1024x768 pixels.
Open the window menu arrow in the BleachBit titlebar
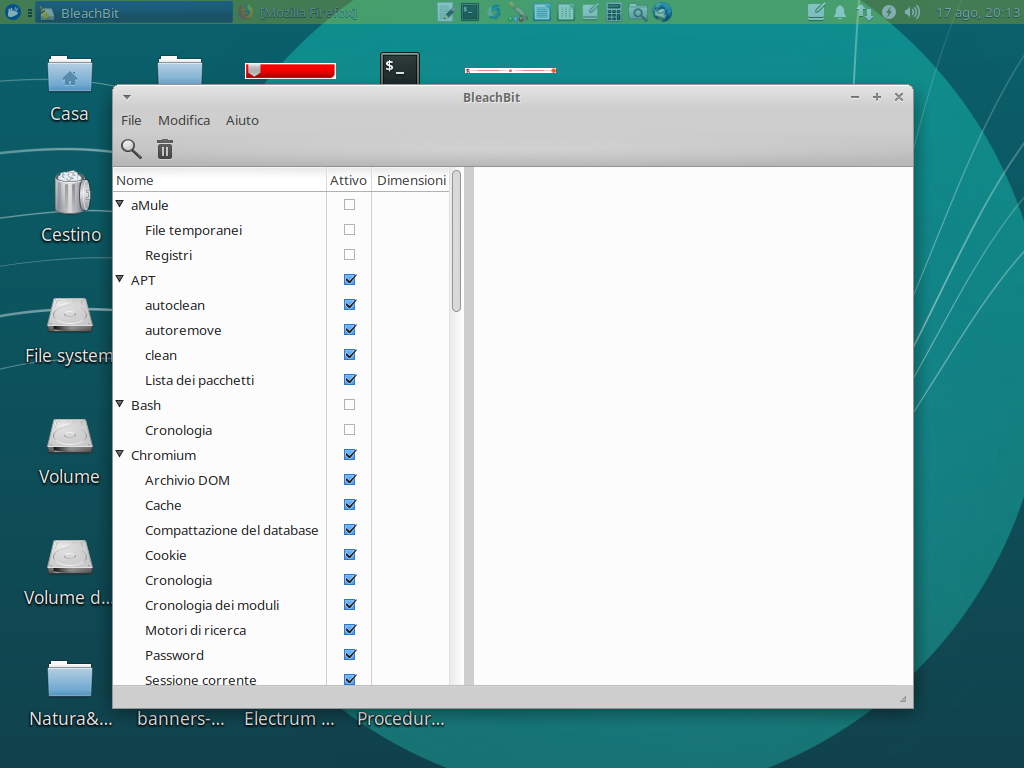pos(127,97)
